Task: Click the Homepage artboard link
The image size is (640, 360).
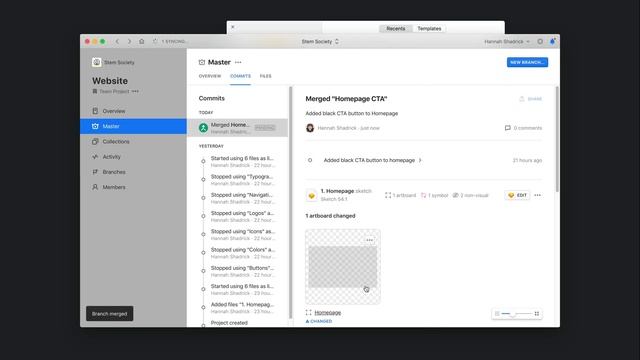Action: coord(328,313)
